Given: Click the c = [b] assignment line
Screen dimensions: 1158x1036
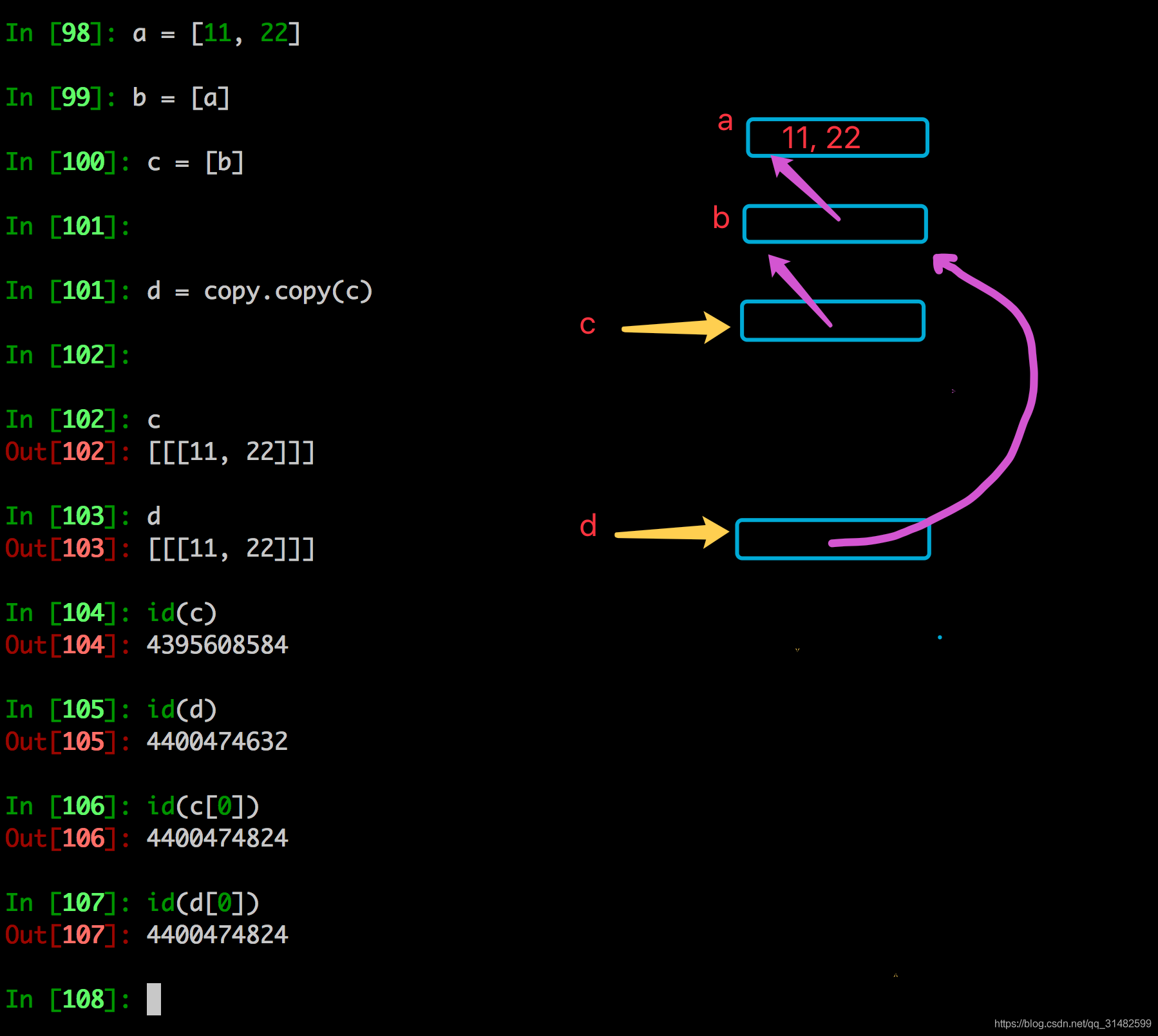Looking at the screenshot, I should pyautogui.click(x=196, y=162).
